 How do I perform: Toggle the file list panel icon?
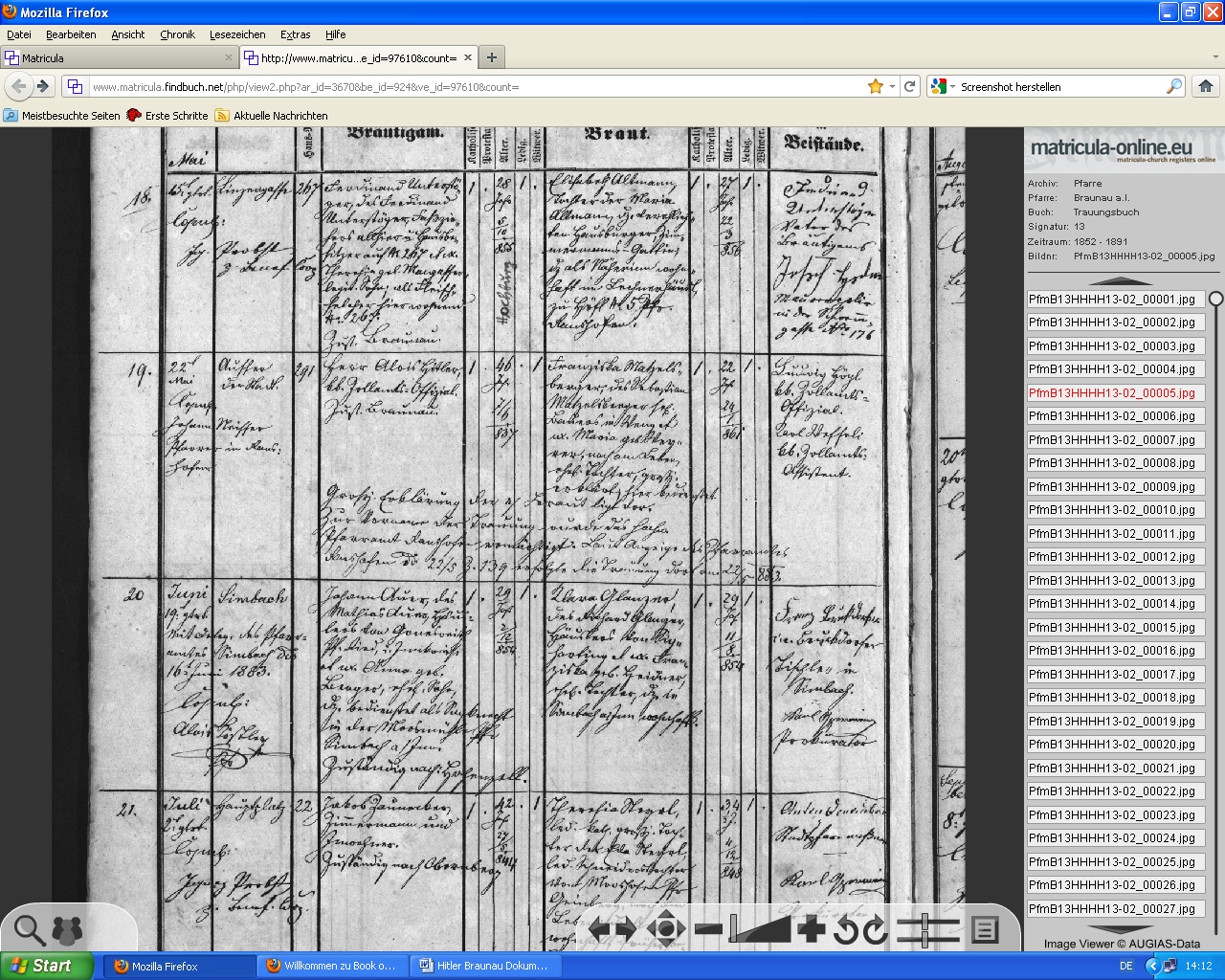[985, 929]
